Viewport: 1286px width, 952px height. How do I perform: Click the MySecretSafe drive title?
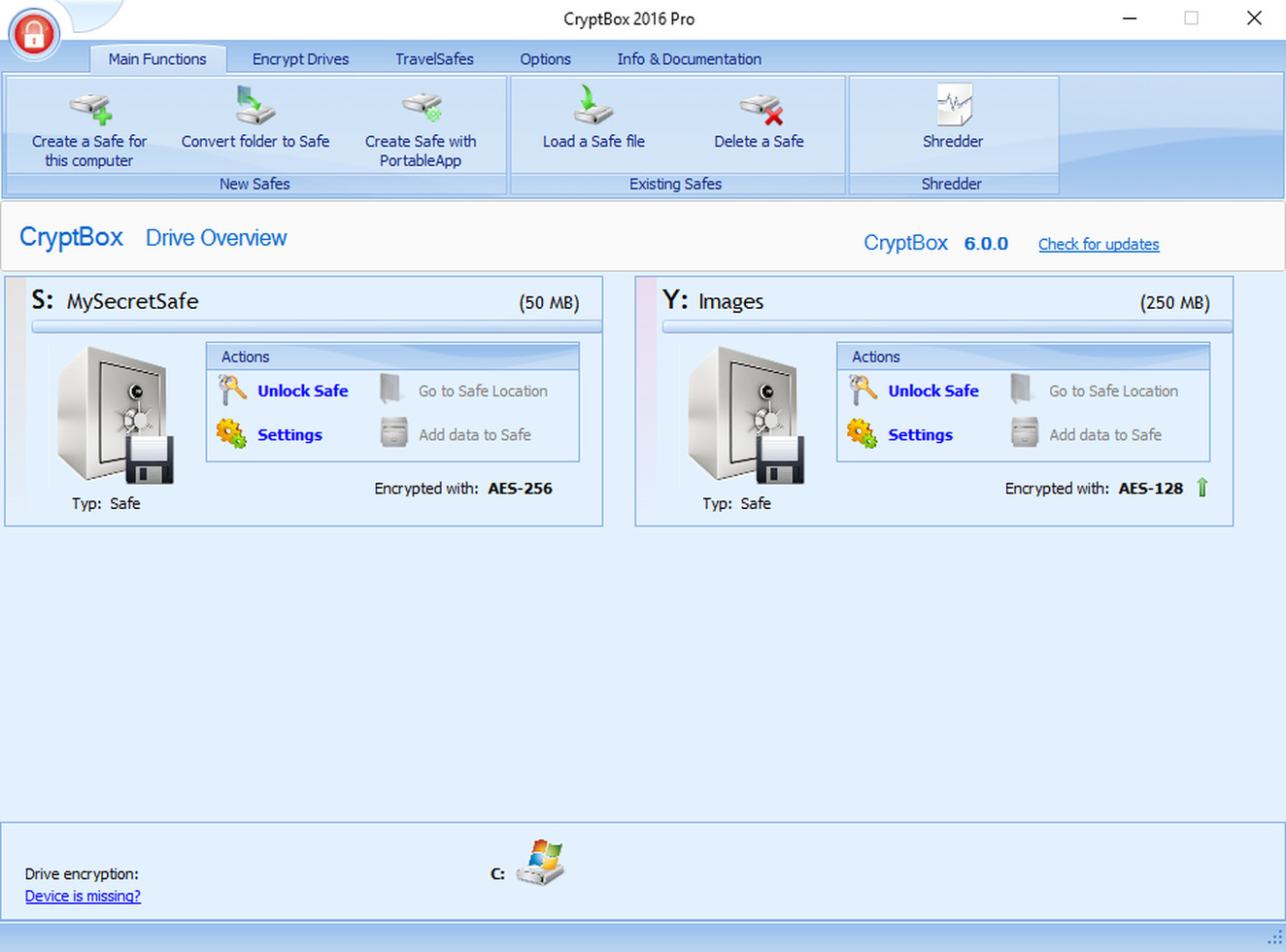115,300
